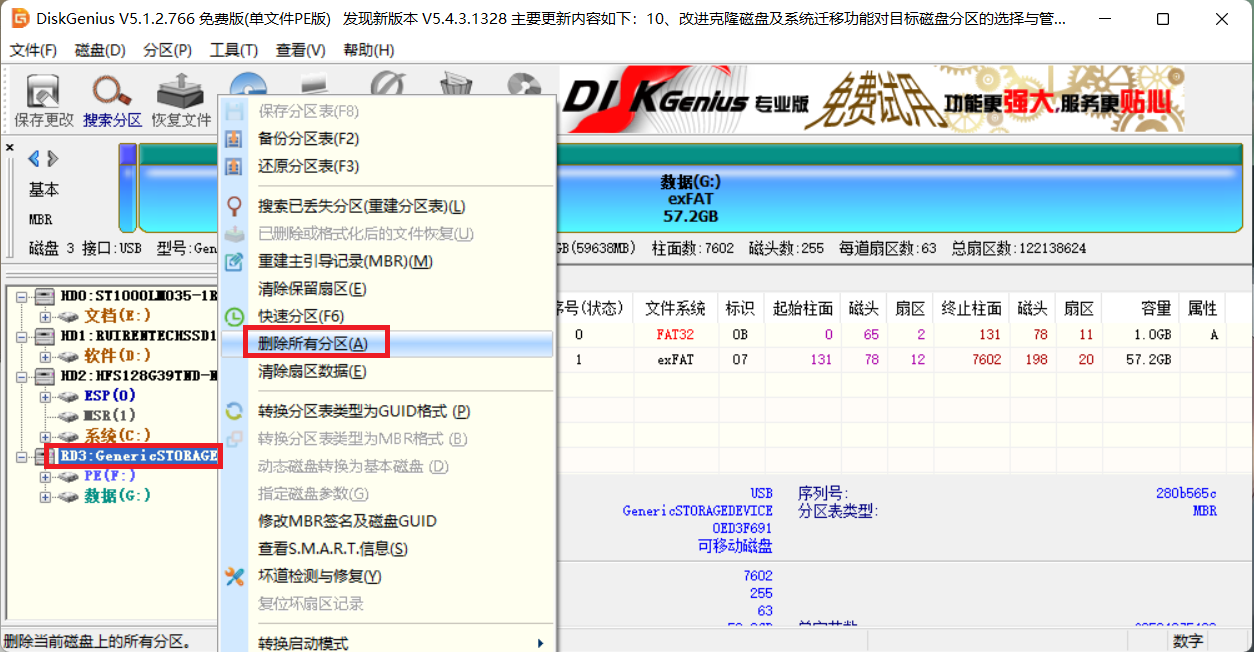Expand the 文档(E:) partition tree node
1254x652 pixels.
45,316
